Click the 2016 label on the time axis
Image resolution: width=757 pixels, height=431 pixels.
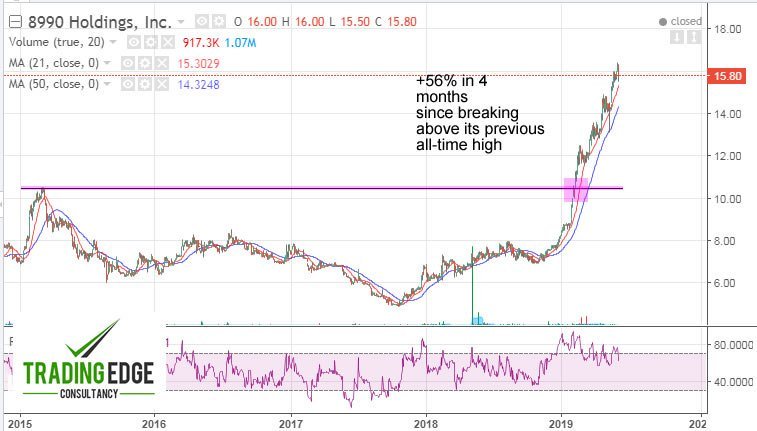tap(154, 424)
